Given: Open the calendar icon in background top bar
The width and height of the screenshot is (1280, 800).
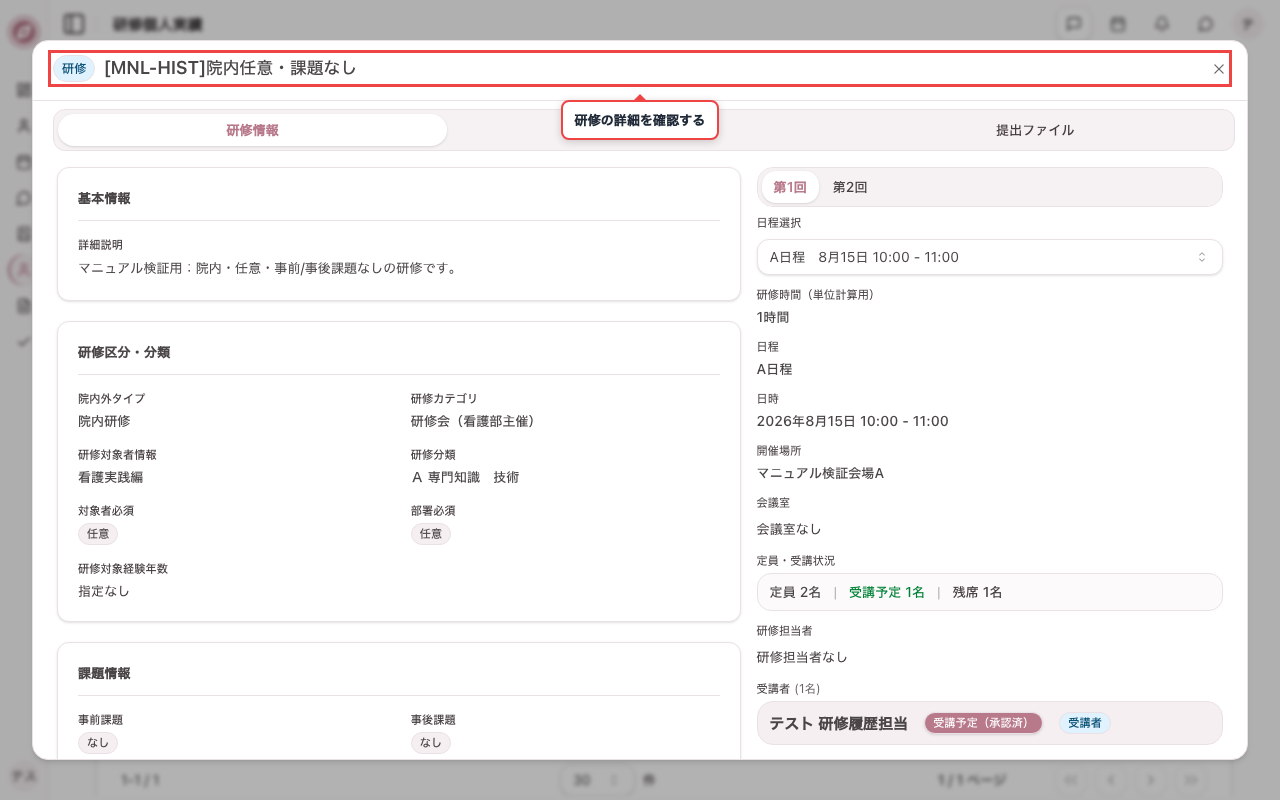Looking at the screenshot, I should point(1118,24).
